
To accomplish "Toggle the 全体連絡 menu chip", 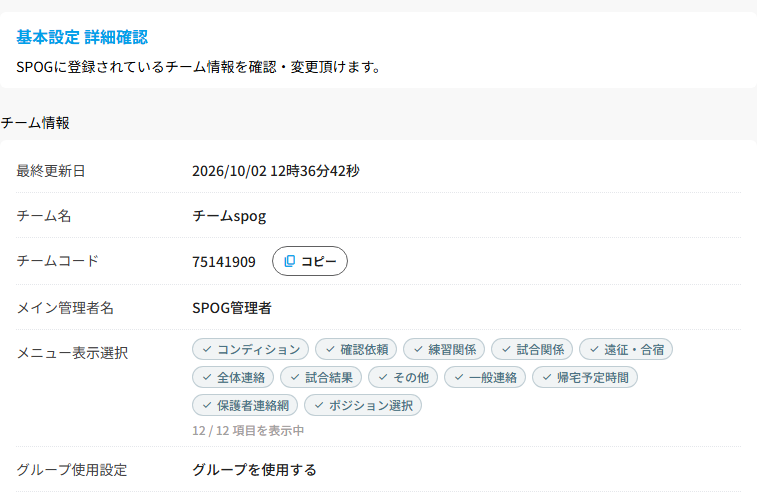I will click(233, 377).
